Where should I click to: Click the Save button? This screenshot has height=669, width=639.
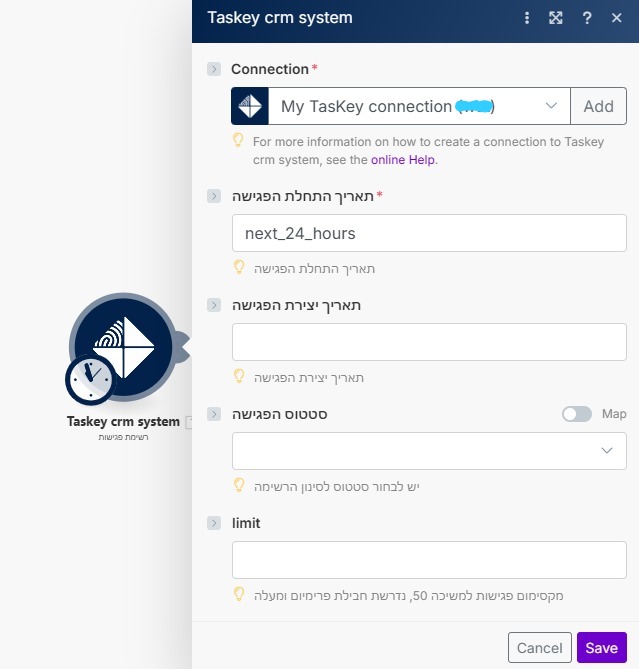(601, 648)
